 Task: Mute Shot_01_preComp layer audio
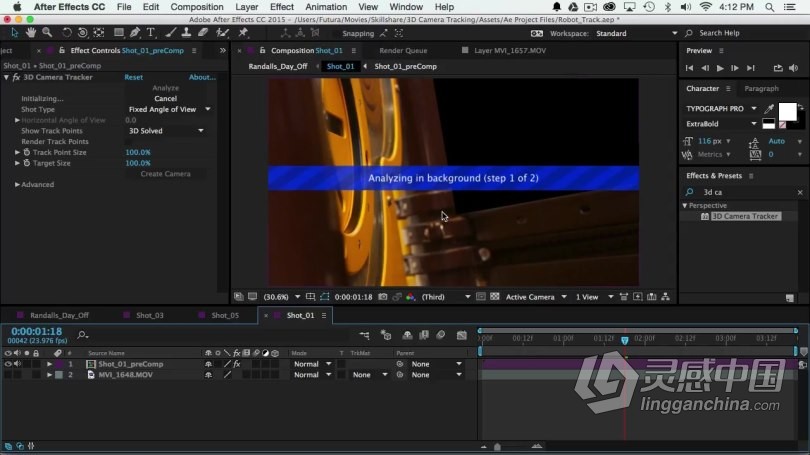coord(17,364)
